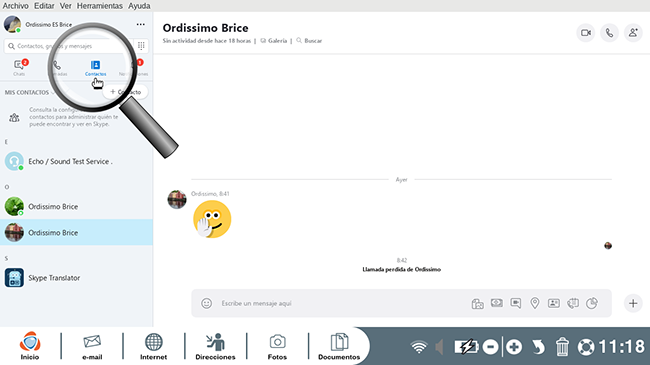This screenshot has width=650, height=365.
Task: Open the Ver menu
Action: pos(65,6)
